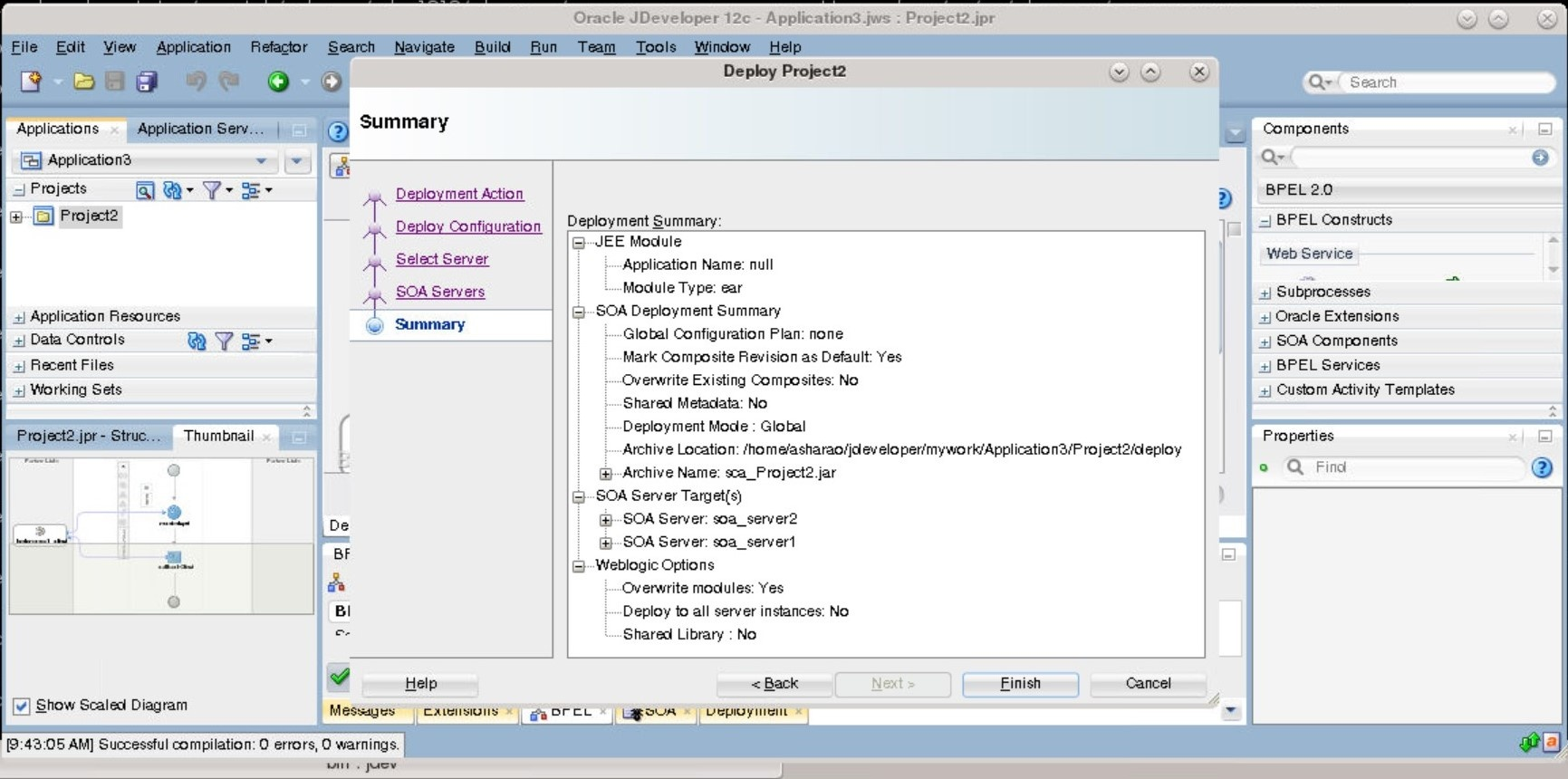Click the New file toolbar icon
This screenshot has height=779, width=1568.
click(30, 82)
